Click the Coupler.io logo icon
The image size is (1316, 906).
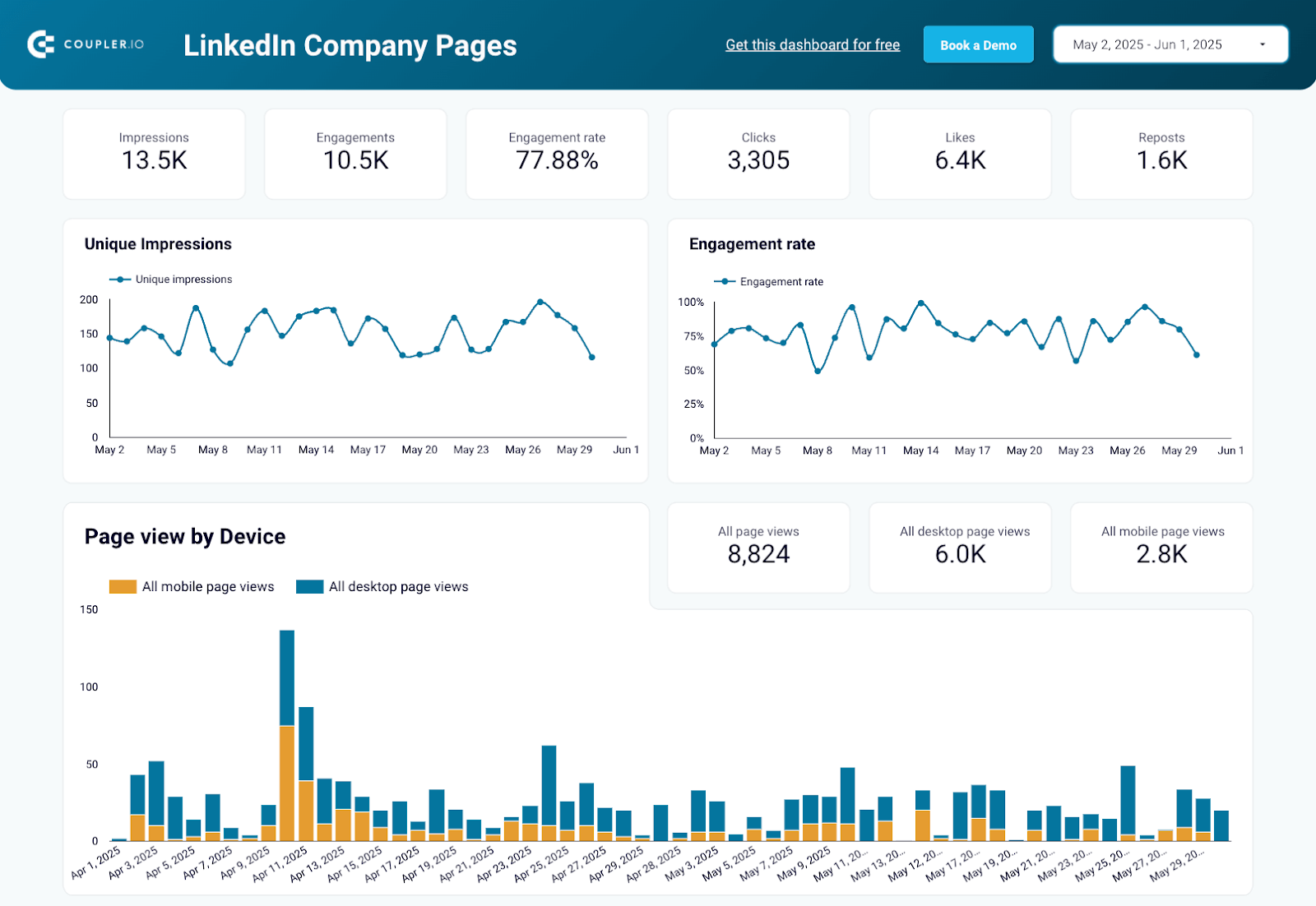40,44
